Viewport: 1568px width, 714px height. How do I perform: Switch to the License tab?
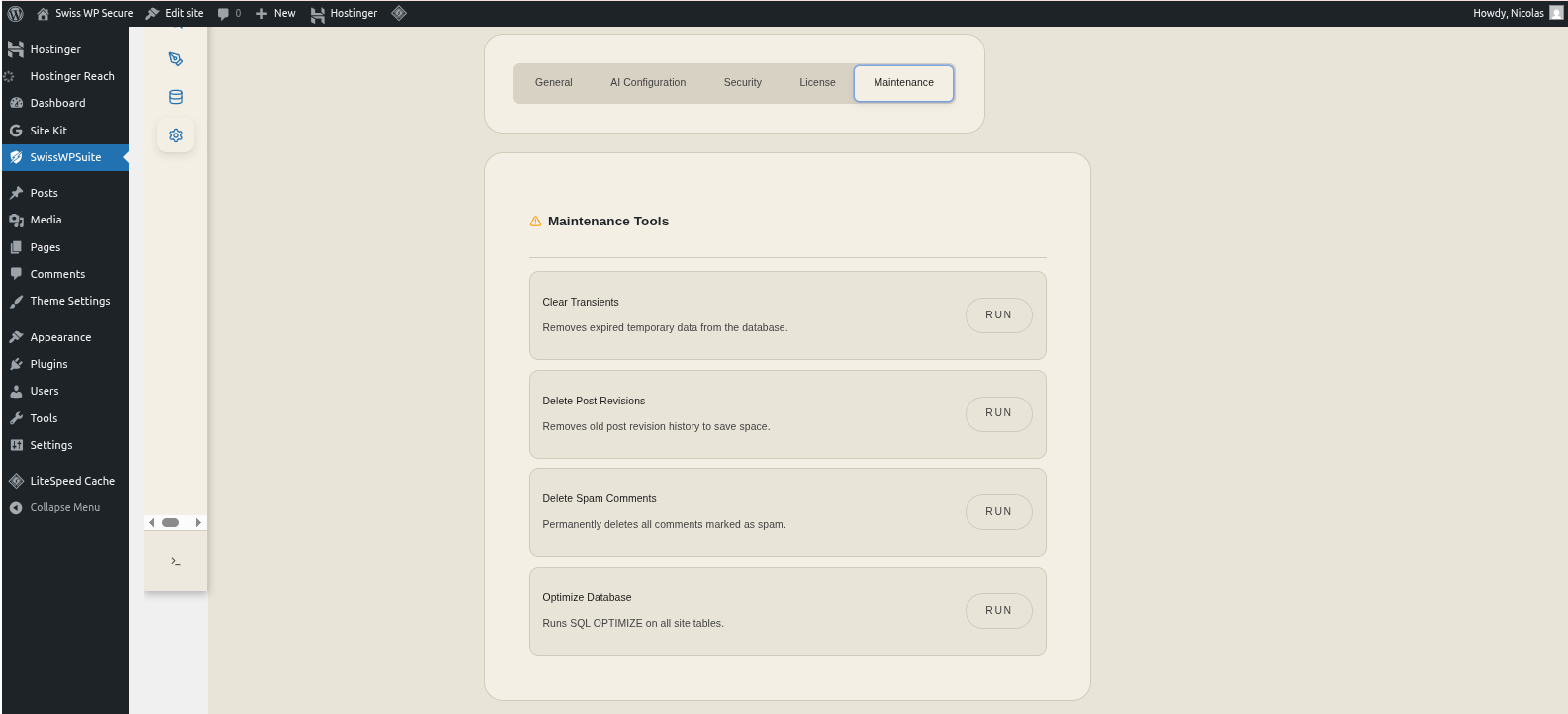(817, 83)
